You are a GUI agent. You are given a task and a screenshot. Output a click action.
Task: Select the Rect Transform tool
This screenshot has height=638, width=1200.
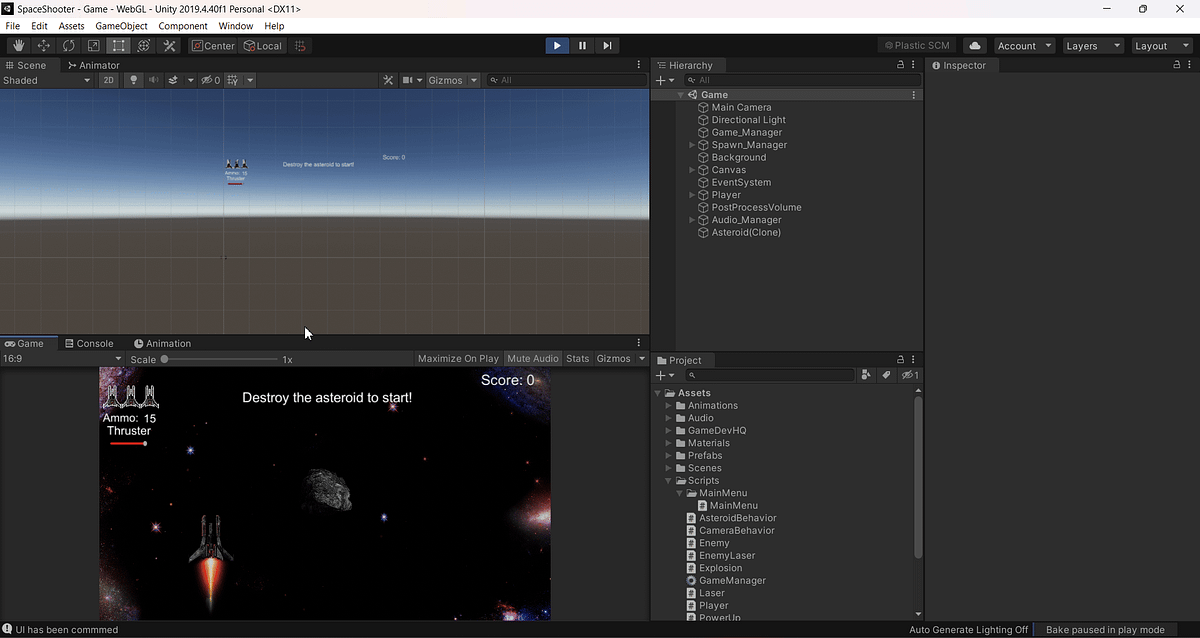point(118,45)
